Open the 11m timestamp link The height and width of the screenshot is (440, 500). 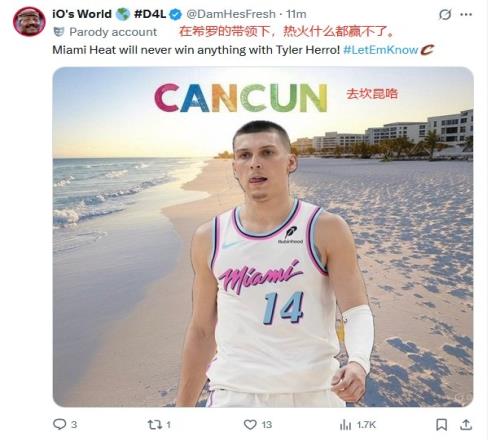[x=296, y=14]
